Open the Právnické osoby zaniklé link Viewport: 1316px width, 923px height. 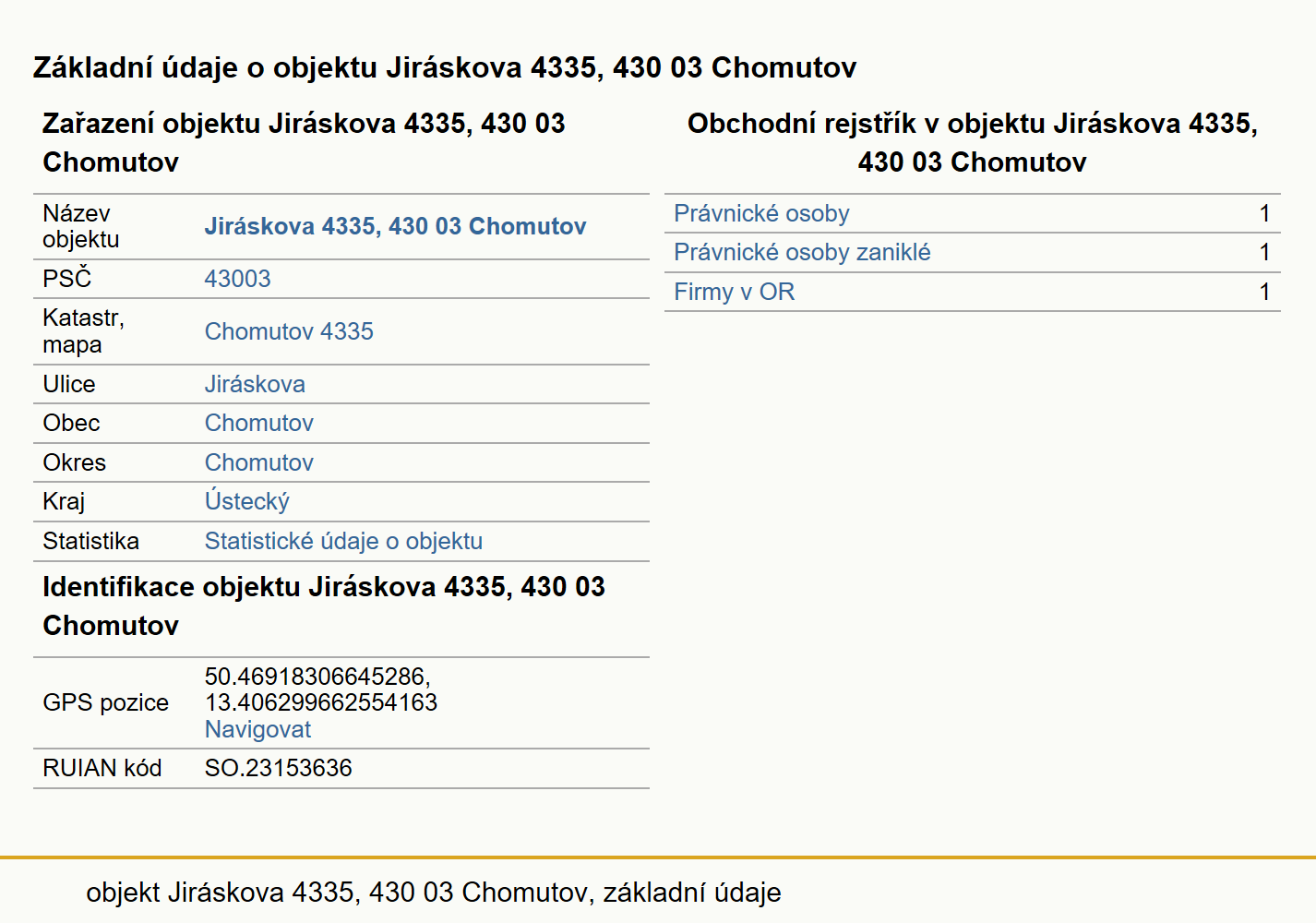tap(802, 252)
